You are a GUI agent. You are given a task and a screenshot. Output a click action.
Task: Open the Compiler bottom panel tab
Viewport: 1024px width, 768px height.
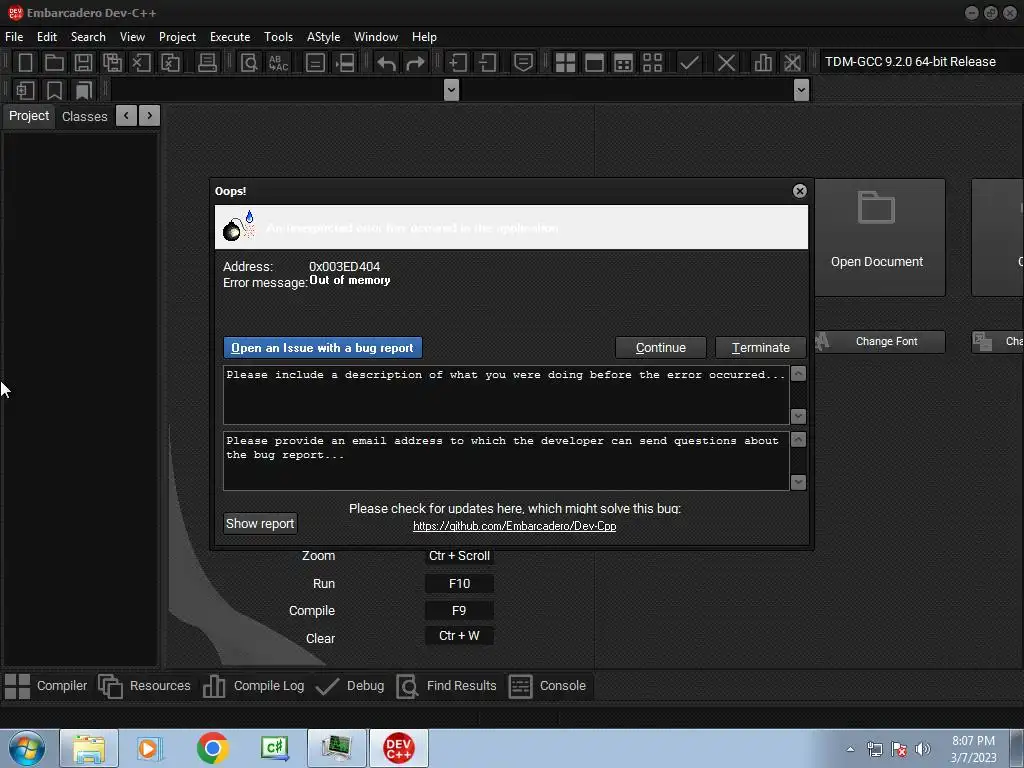click(46, 686)
